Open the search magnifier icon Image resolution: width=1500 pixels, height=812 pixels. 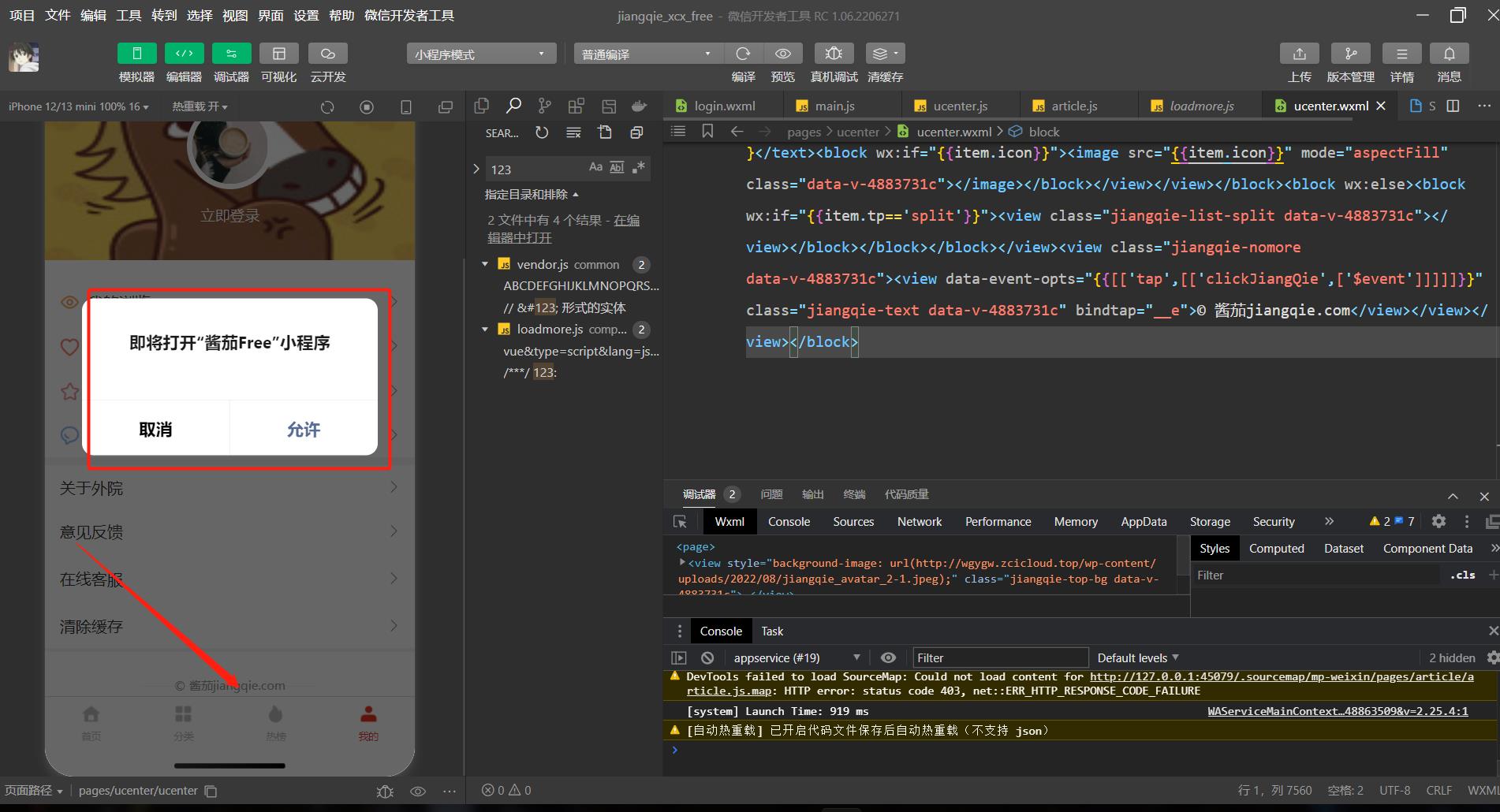point(513,106)
